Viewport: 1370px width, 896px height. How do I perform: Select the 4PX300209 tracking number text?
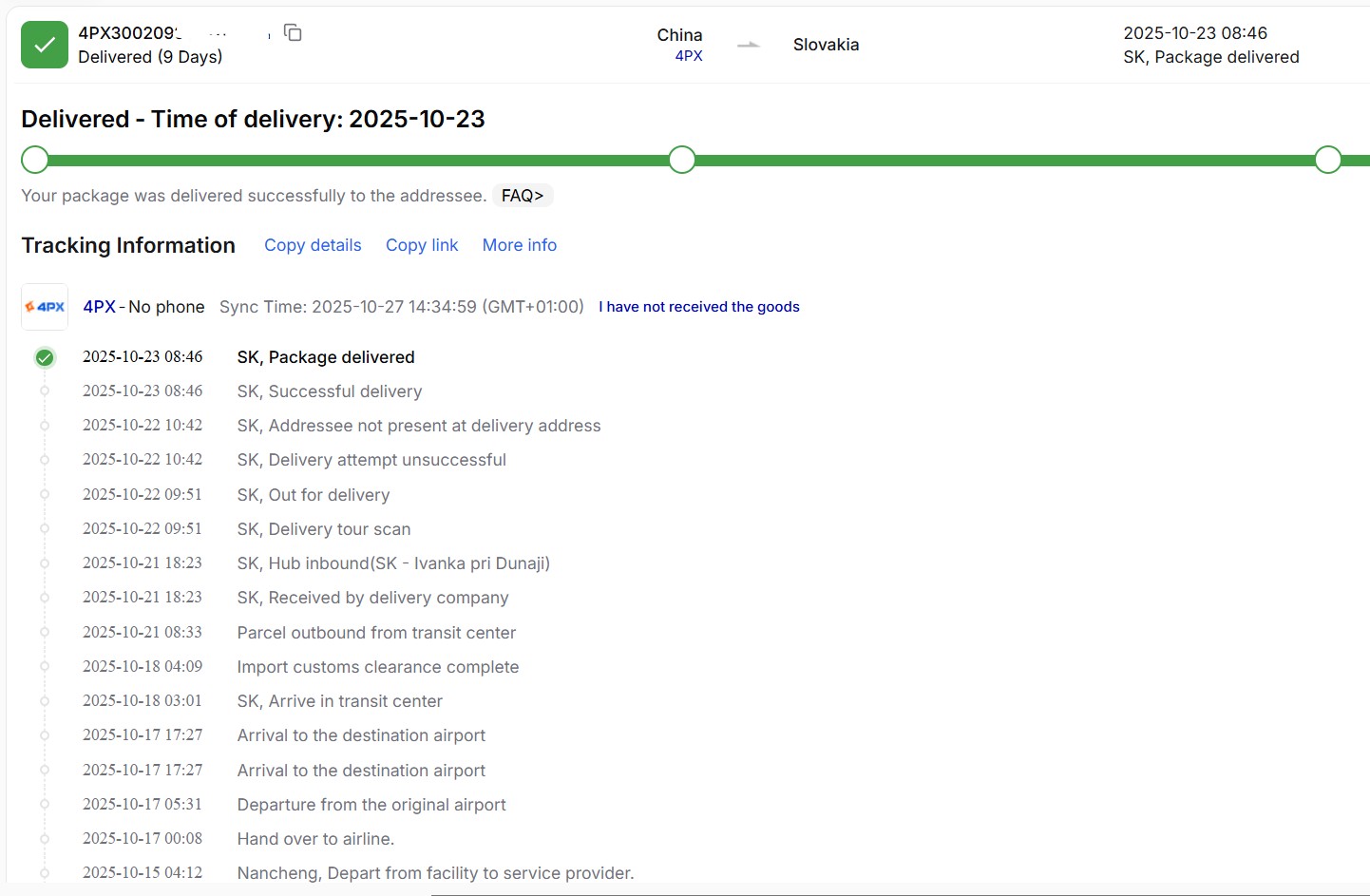pos(129,33)
